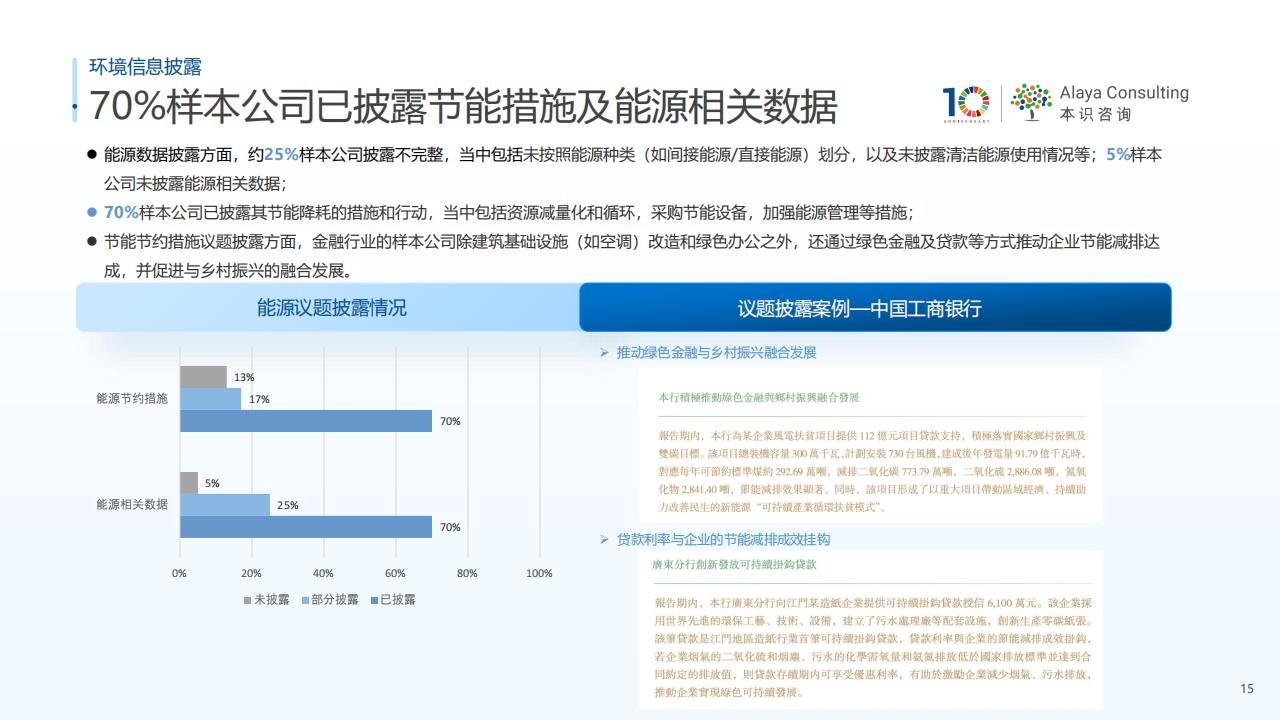Click the dark blue 70% bar for 能源相关数据
The width and height of the screenshot is (1280, 720).
coord(306,527)
